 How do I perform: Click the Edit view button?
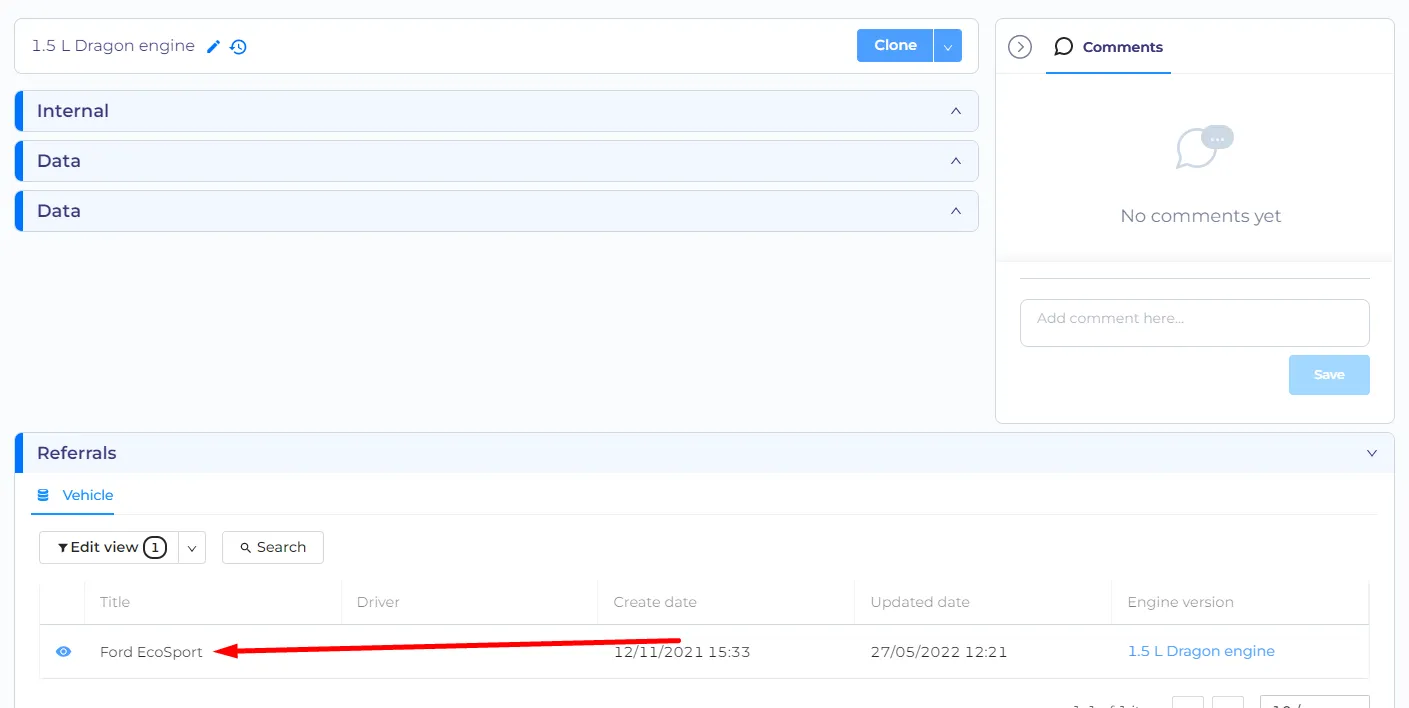[109, 547]
